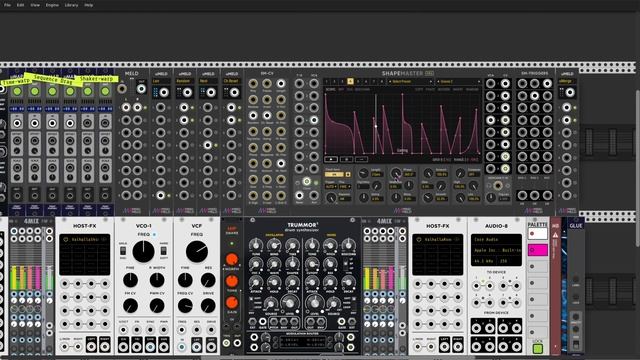
Task: Click the ShapeMaster waveform scope display
Action: [402, 124]
